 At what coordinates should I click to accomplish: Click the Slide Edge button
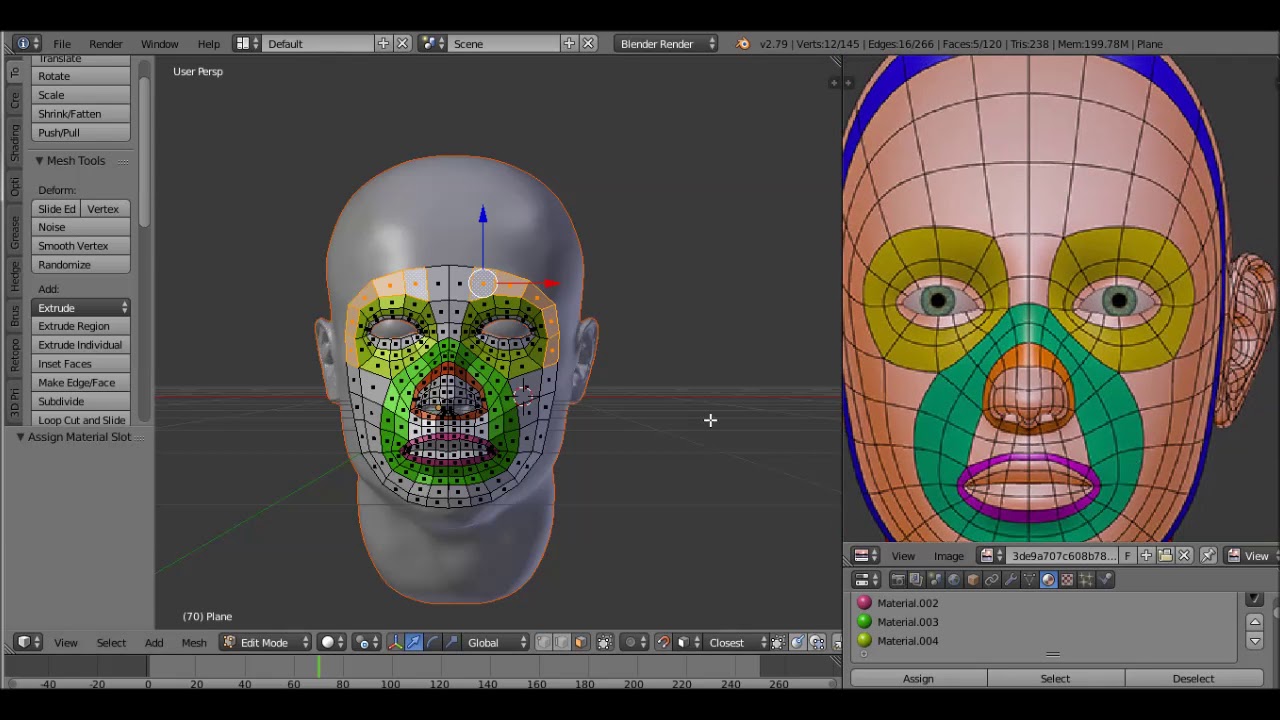click(57, 209)
